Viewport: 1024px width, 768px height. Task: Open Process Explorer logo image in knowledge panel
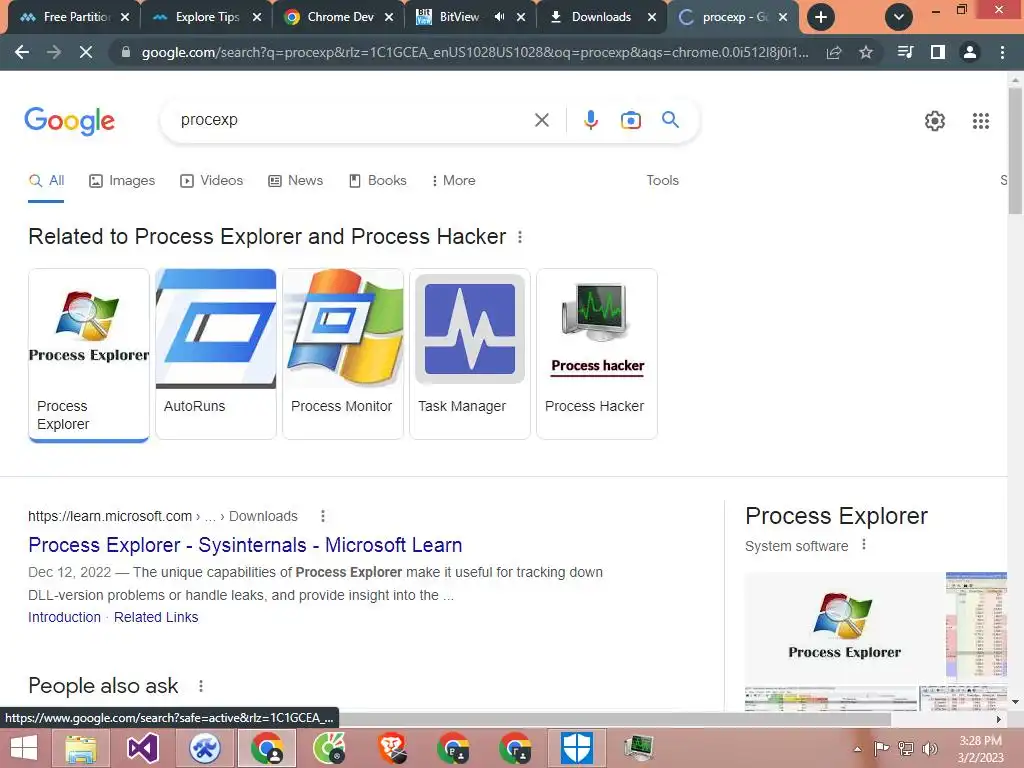[x=844, y=627]
